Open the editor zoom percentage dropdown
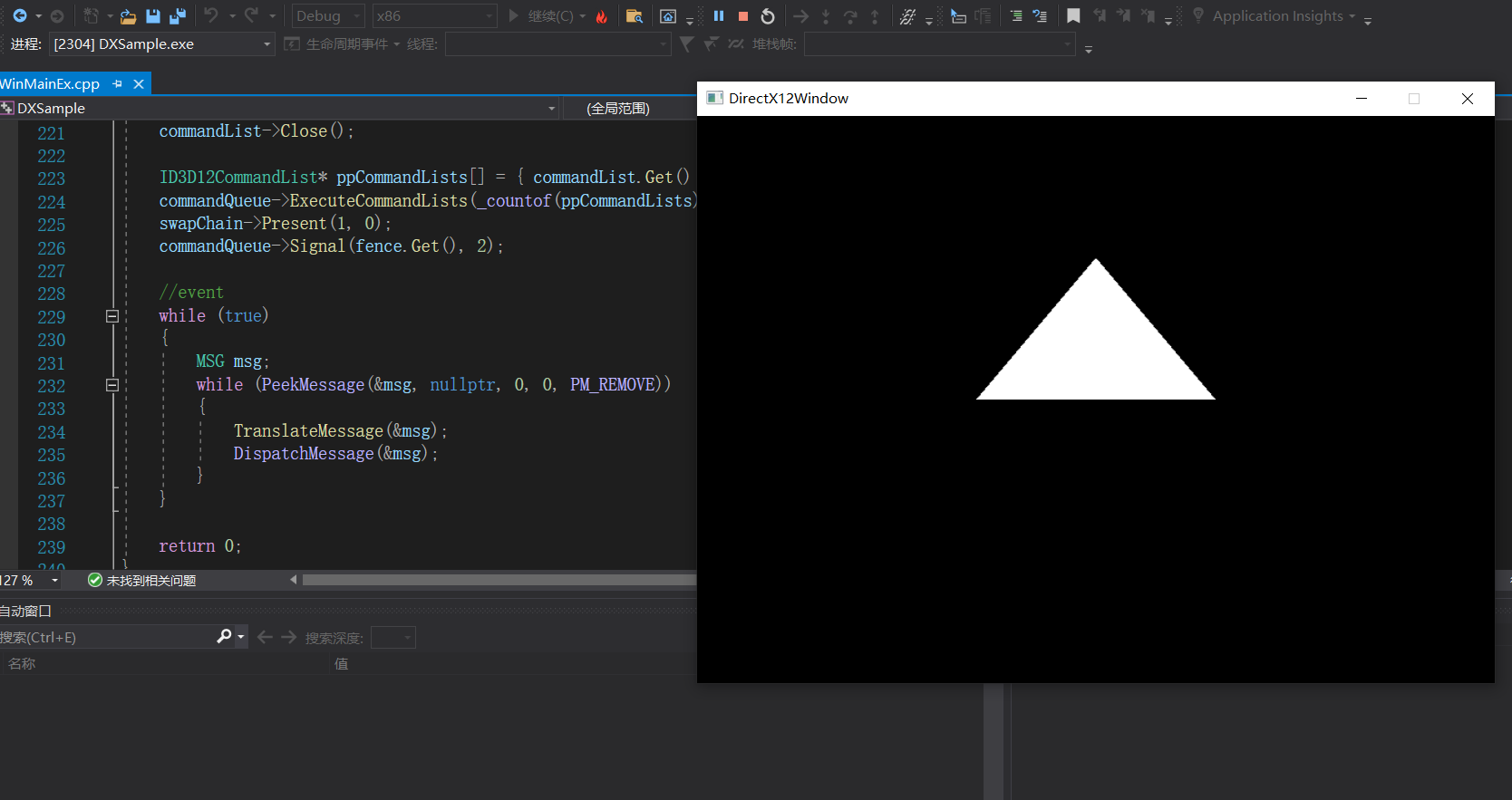Image resolution: width=1512 pixels, height=800 pixels. (x=54, y=581)
